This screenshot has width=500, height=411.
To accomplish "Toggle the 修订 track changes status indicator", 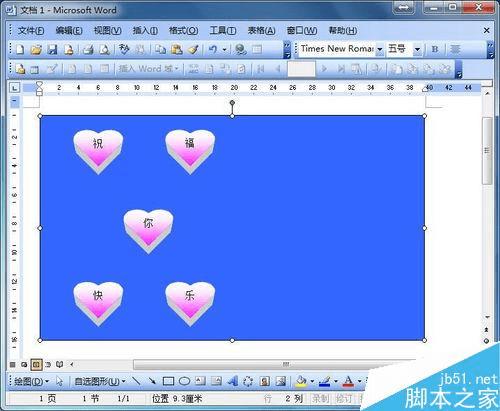I will coord(344,398).
